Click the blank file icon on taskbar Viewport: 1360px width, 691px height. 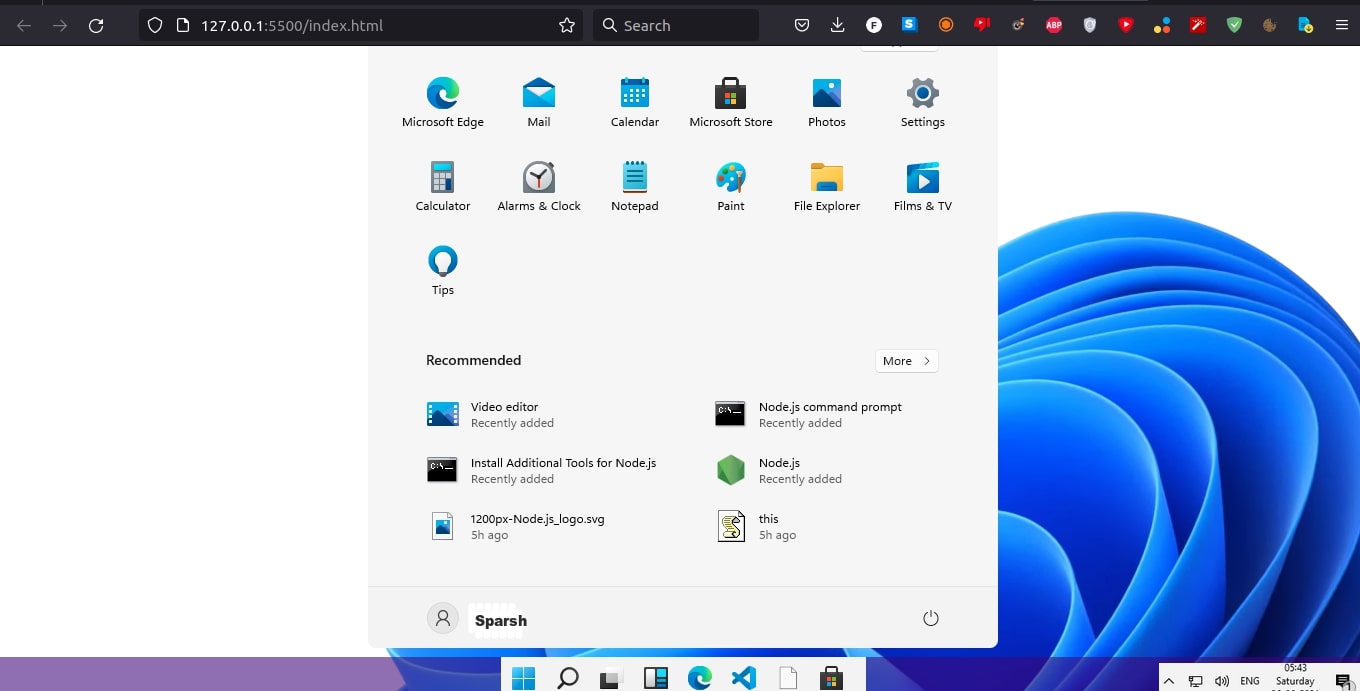788,678
